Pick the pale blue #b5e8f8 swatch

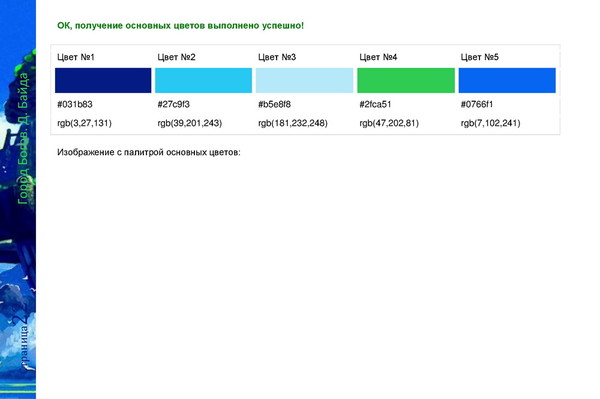305,80
